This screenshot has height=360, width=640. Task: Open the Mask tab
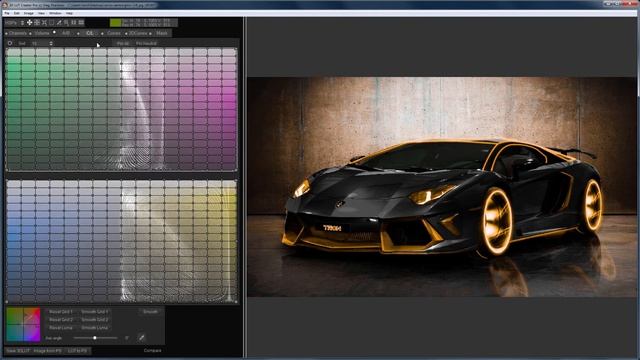coord(162,33)
